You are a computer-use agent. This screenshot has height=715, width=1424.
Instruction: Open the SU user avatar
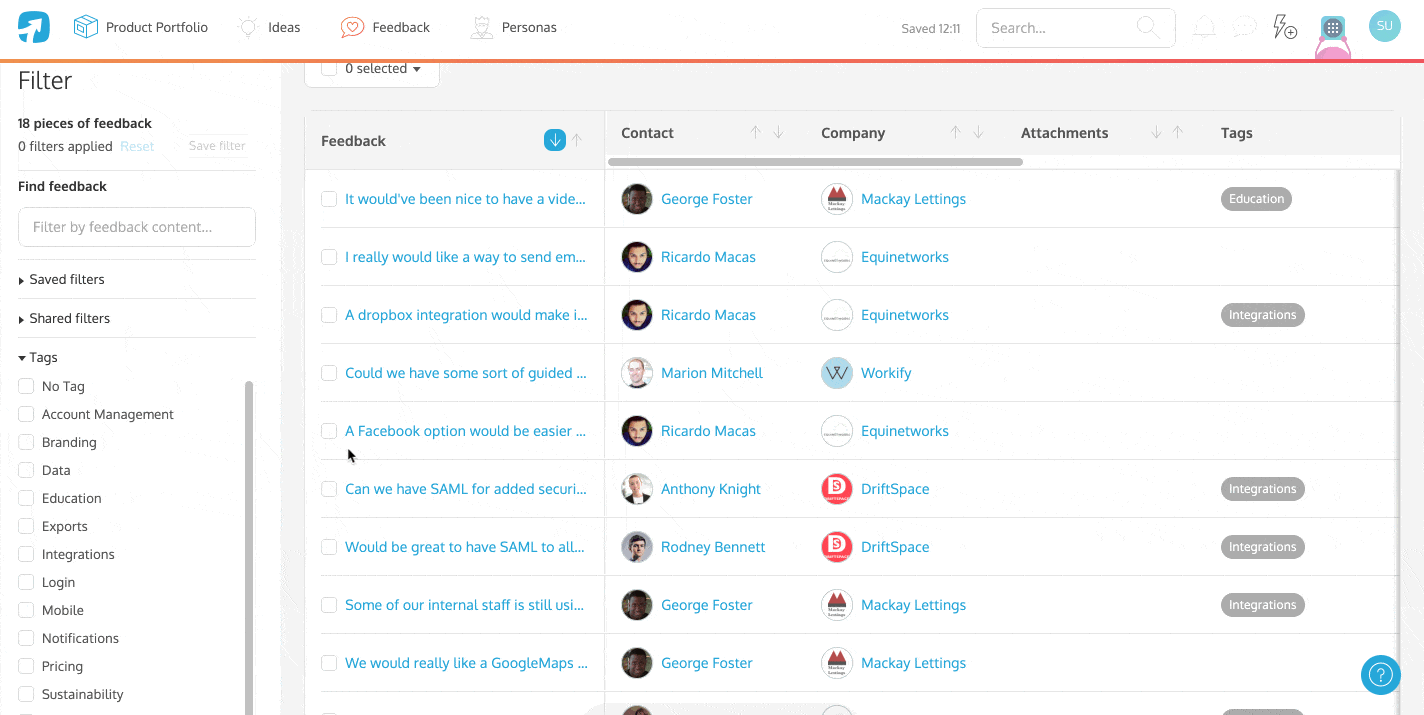point(1385,27)
